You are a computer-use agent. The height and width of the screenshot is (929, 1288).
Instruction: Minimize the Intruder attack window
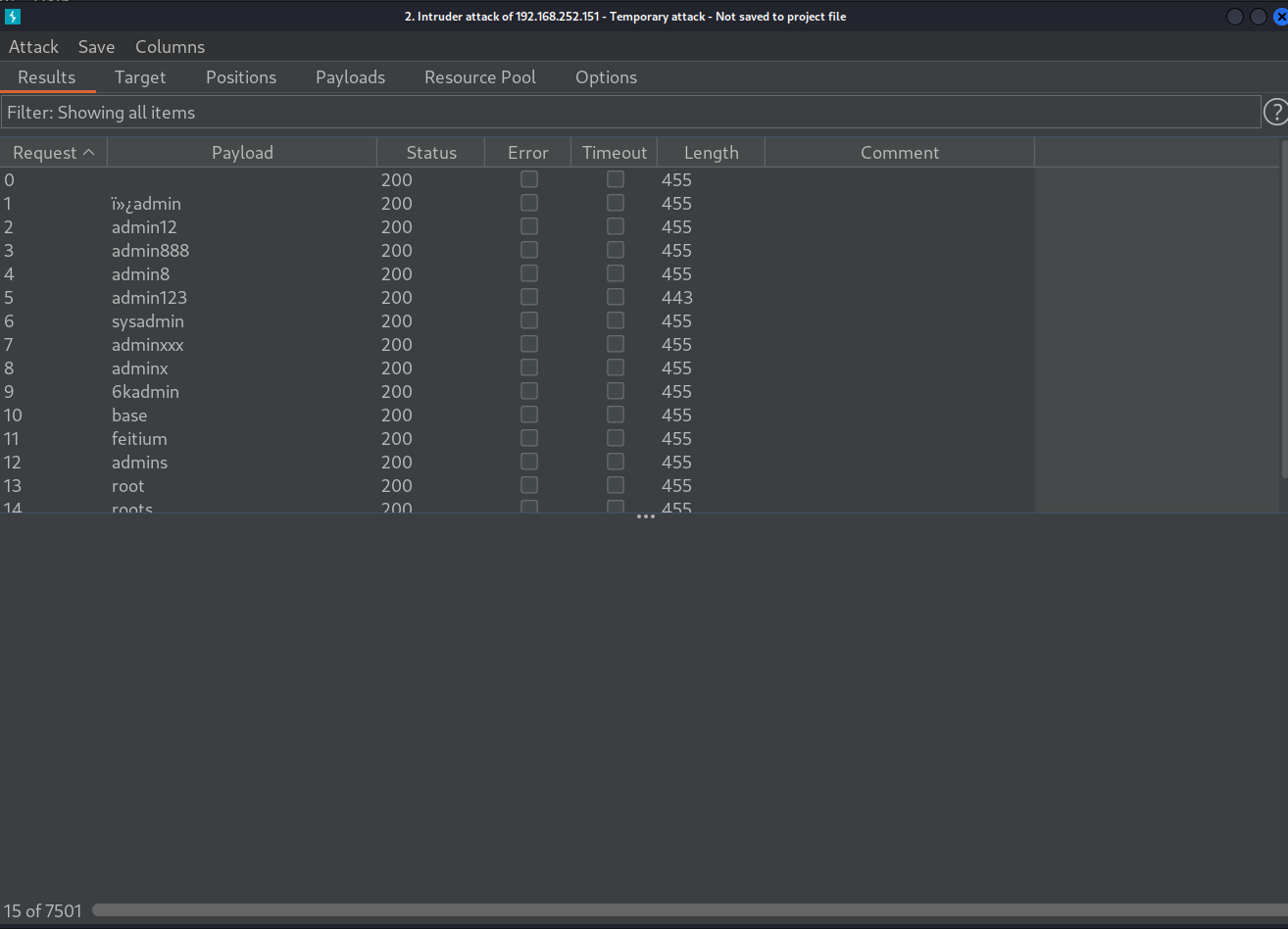(1235, 17)
